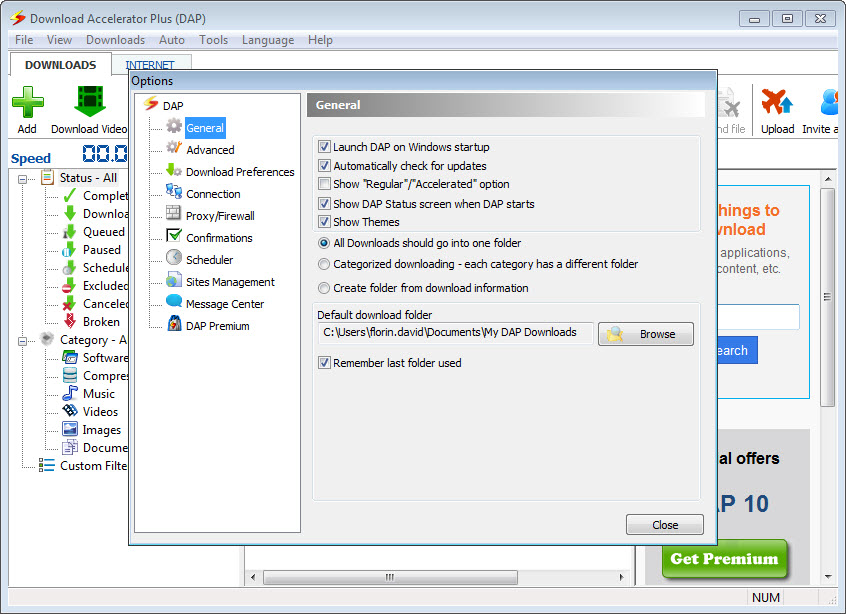Click the Videos filmstrip category icon

click(x=70, y=411)
